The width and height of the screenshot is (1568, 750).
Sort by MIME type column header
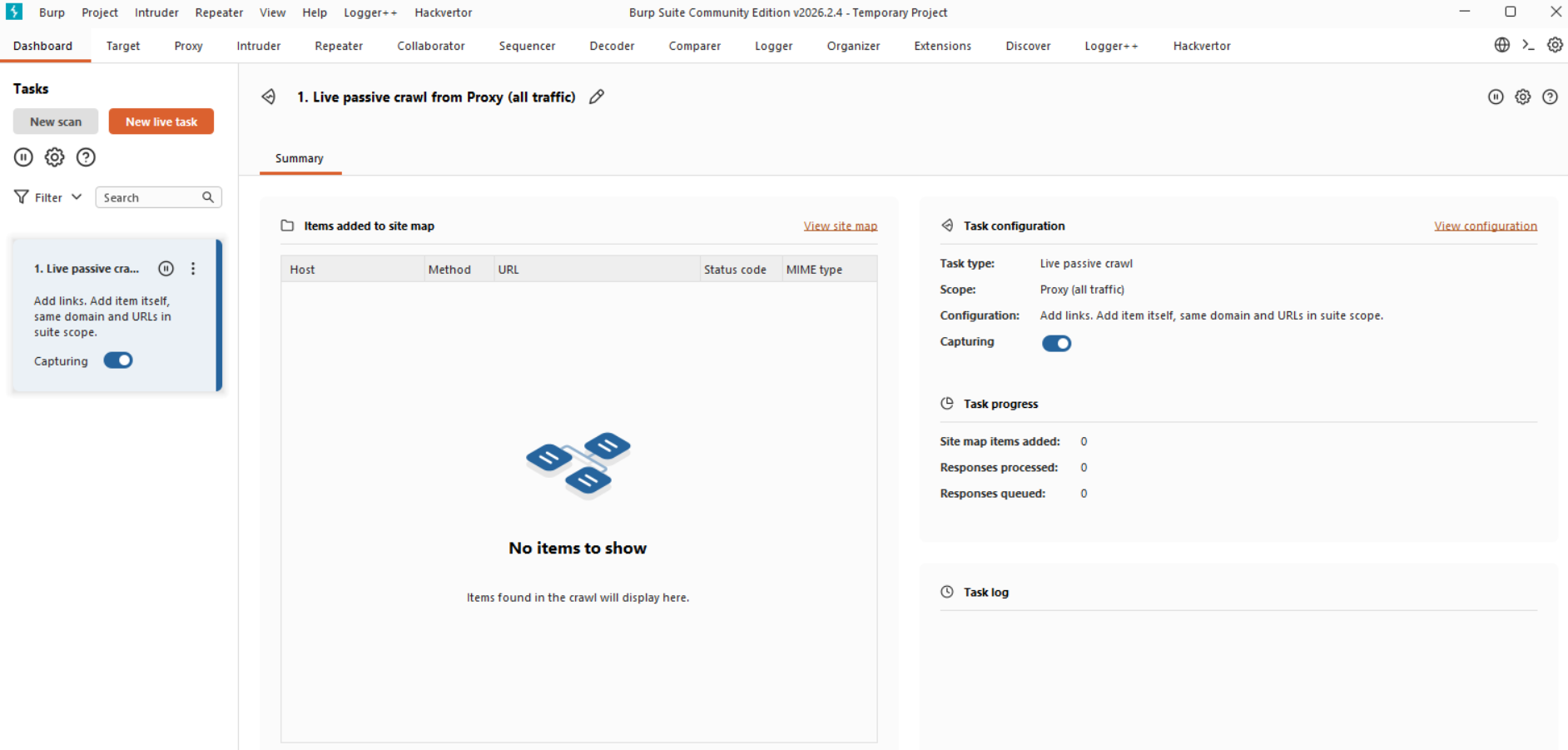click(829, 270)
